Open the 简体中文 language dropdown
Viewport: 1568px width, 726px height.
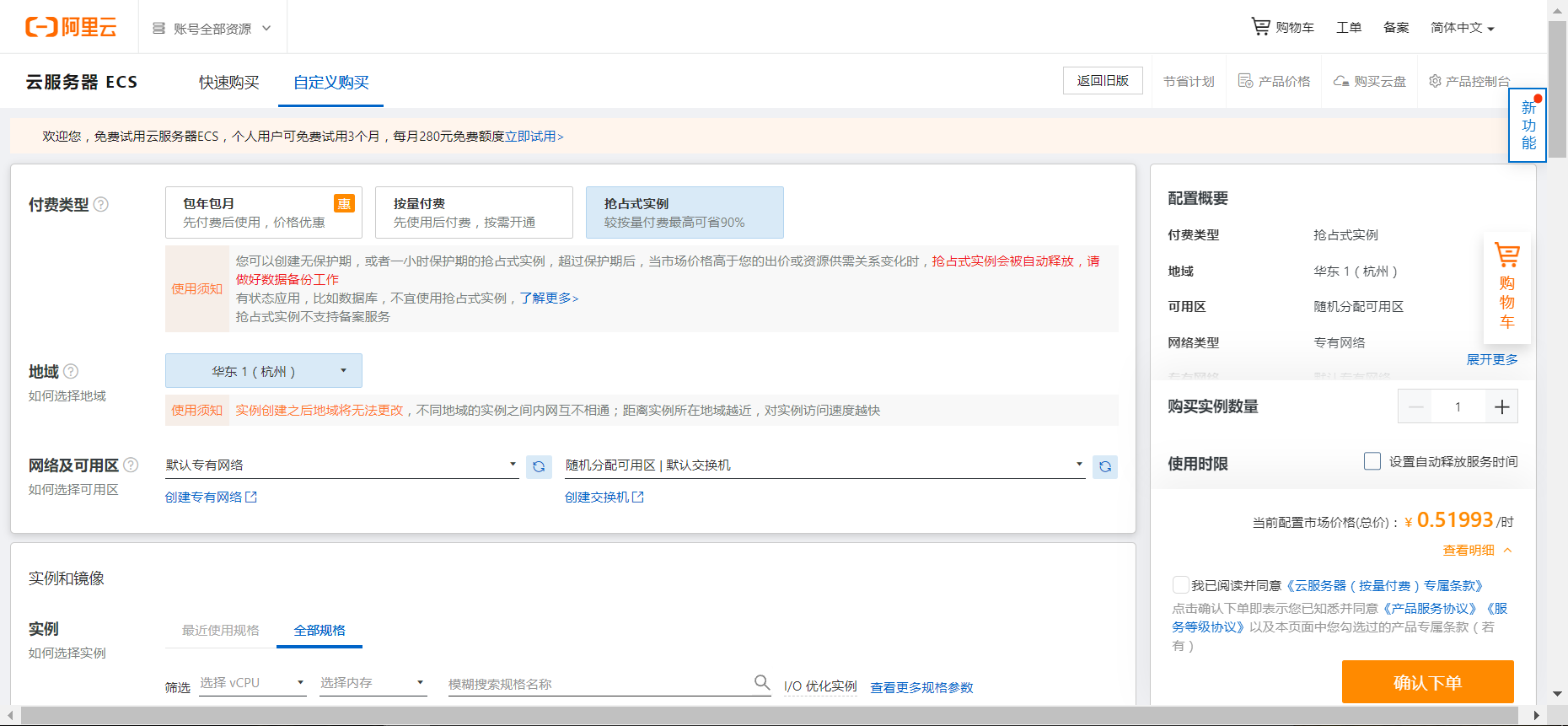pos(1462,28)
